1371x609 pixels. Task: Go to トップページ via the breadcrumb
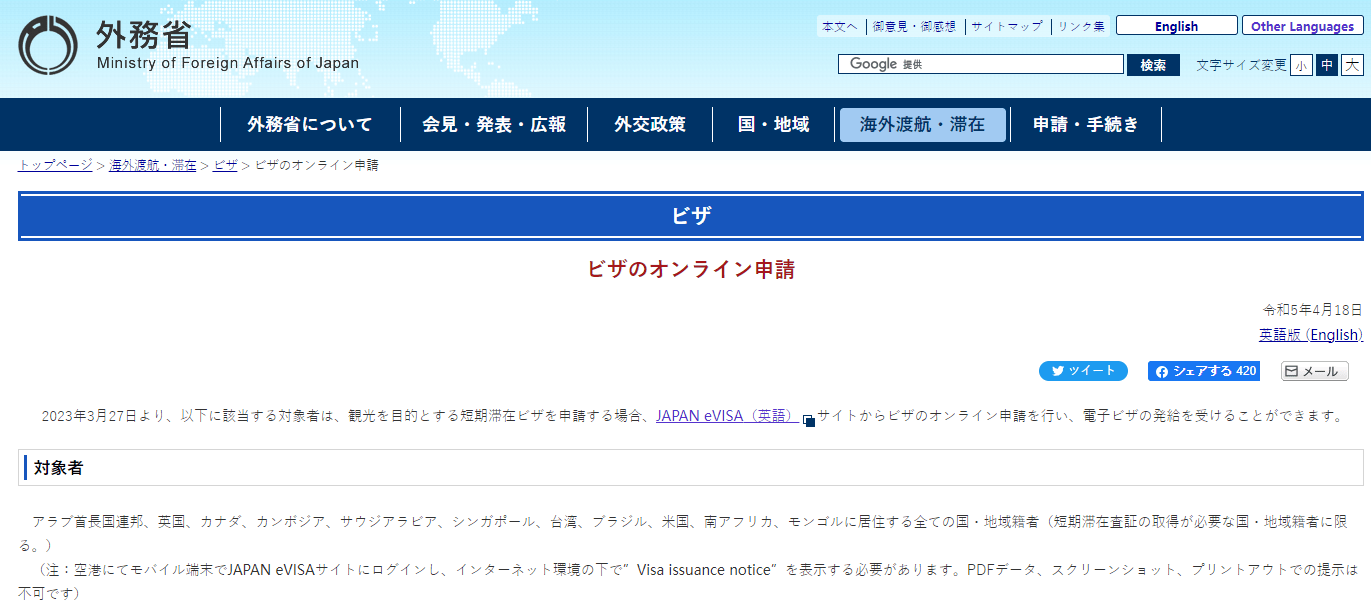(x=55, y=165)
